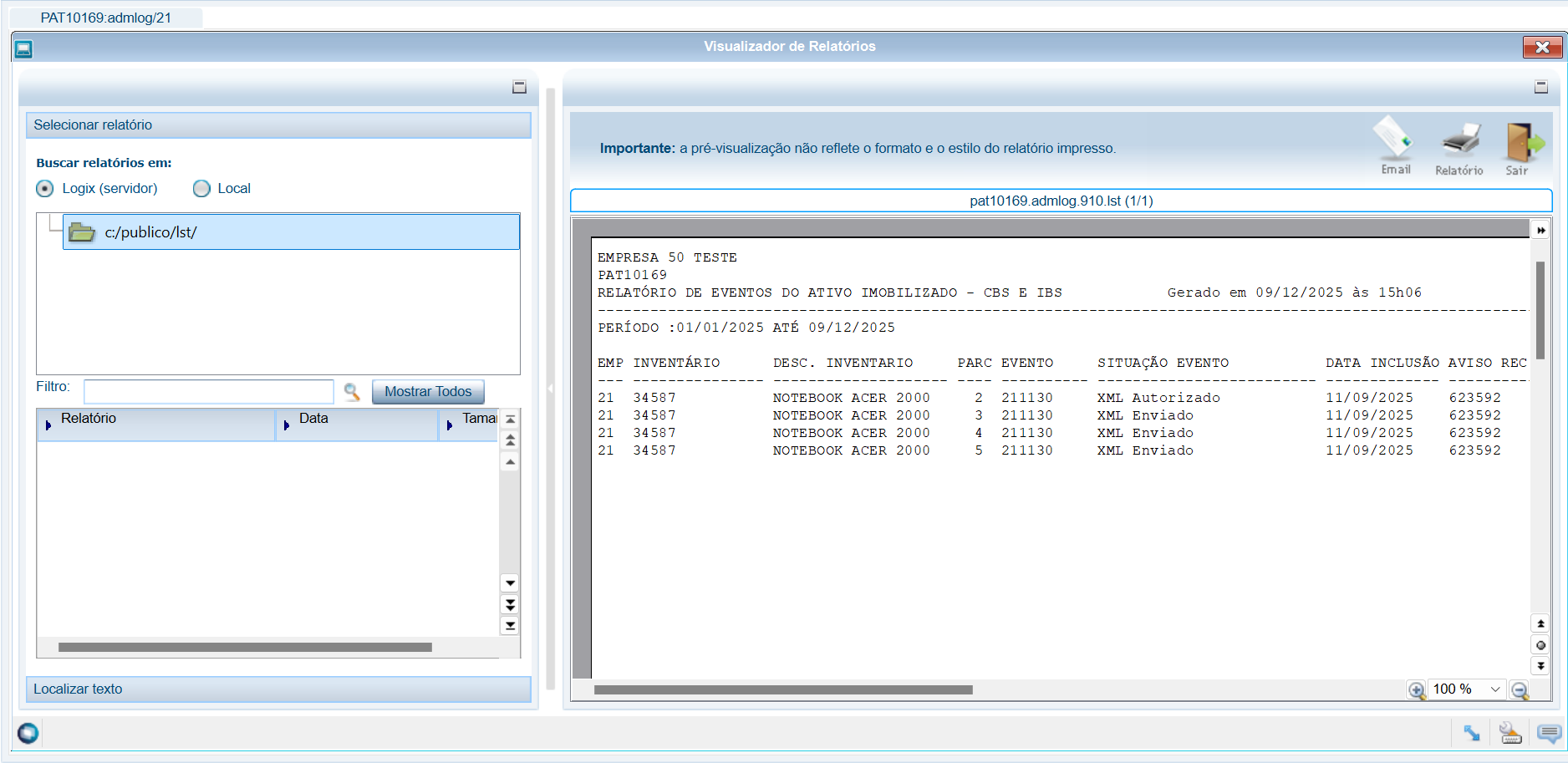Viewport: 1568px width, 763px height.
Task: Click 'Gerado em 09/12/2025 às 15h06' text
Action: pos(1295,292)
